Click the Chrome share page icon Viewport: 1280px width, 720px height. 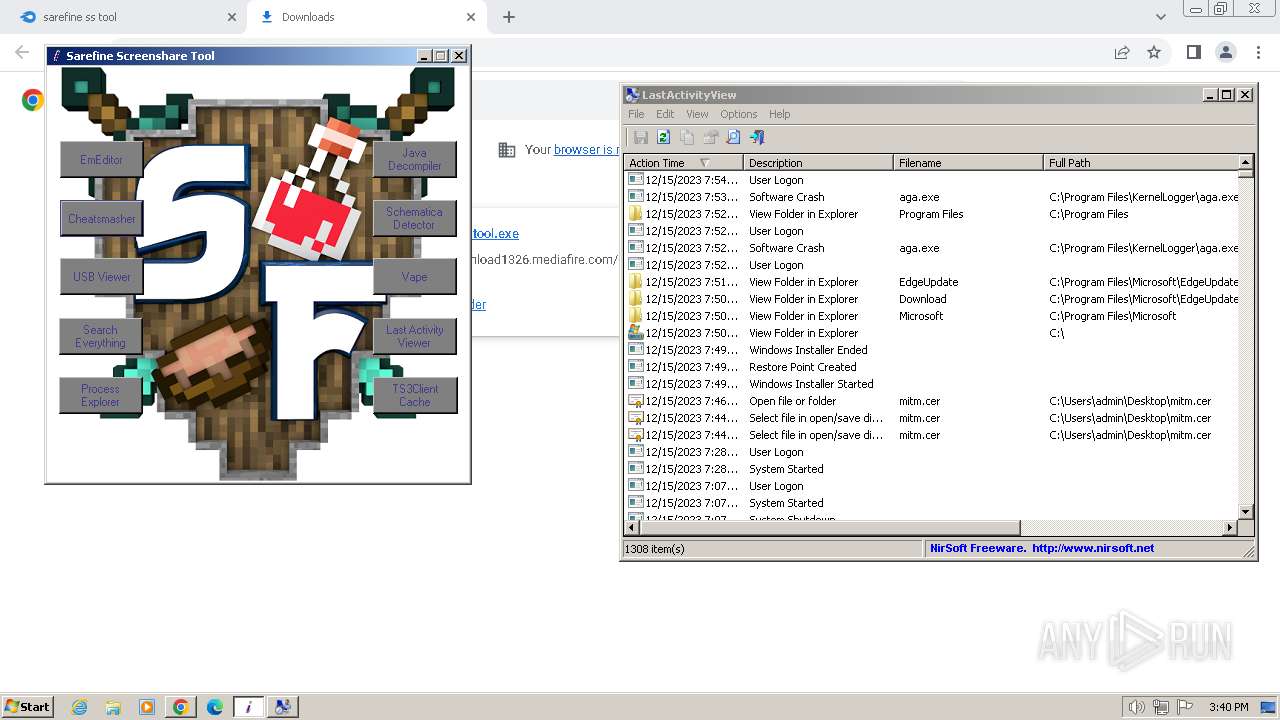pyautogui.click(x=1122, y=53)
